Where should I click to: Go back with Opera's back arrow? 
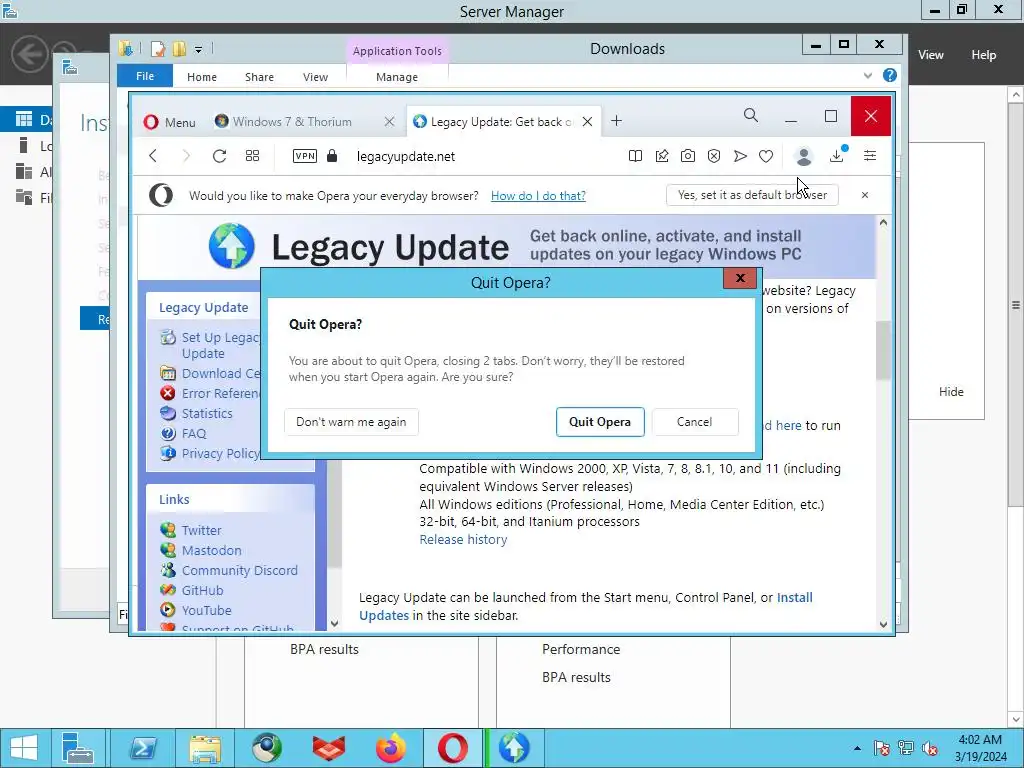click(153, 156)
